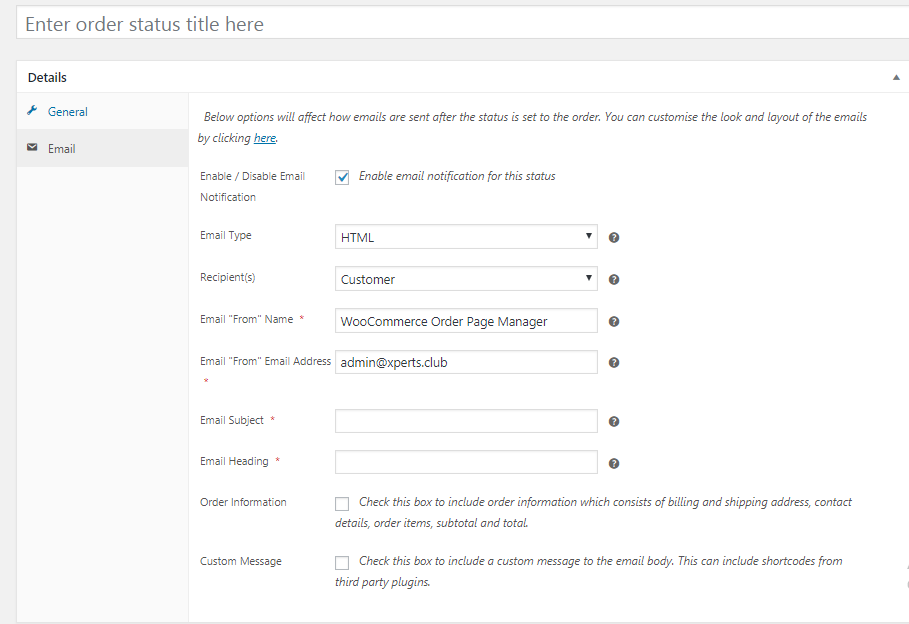This screenshot has width=909, height=624.
Task: Select the Email tab
Action: (x=62, y=149)
